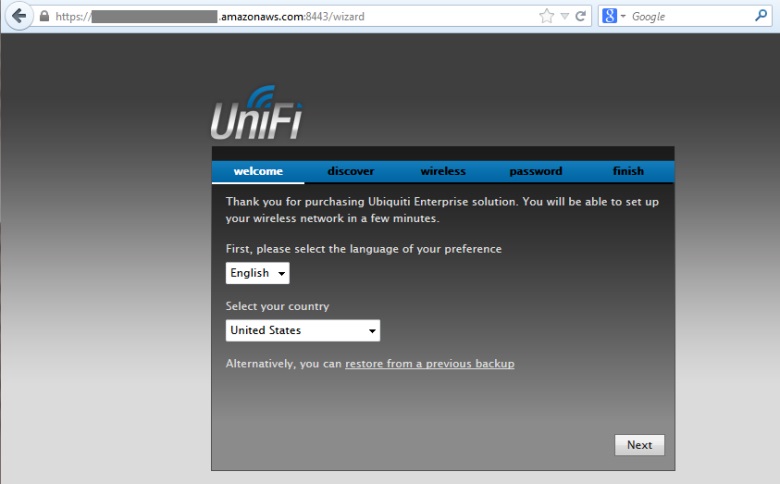Click the browser back arrow button
This screenshot has height=484, width=780.
[18, 16]
